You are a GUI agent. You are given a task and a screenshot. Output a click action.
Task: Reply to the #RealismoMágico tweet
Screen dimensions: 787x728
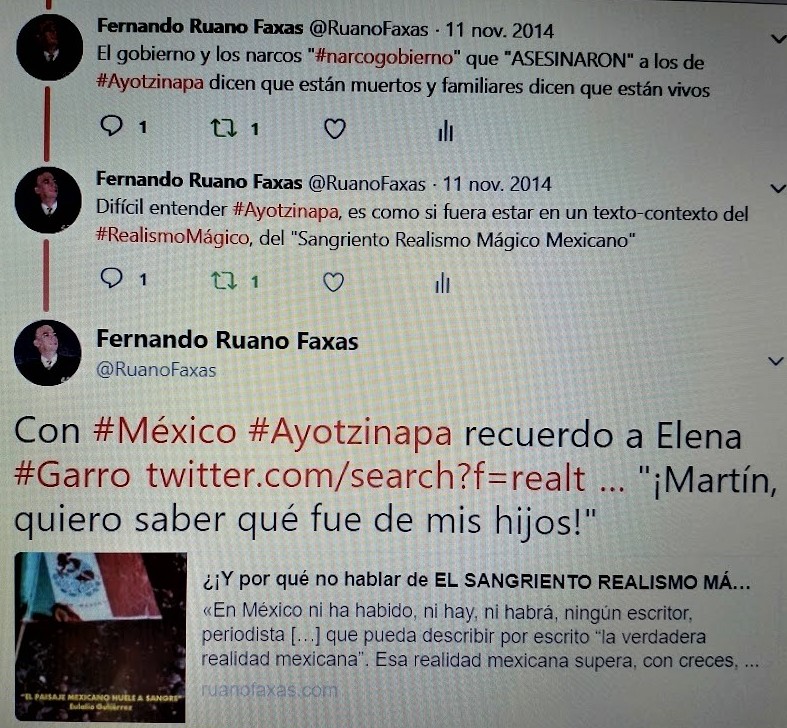[x=111, y=278]
